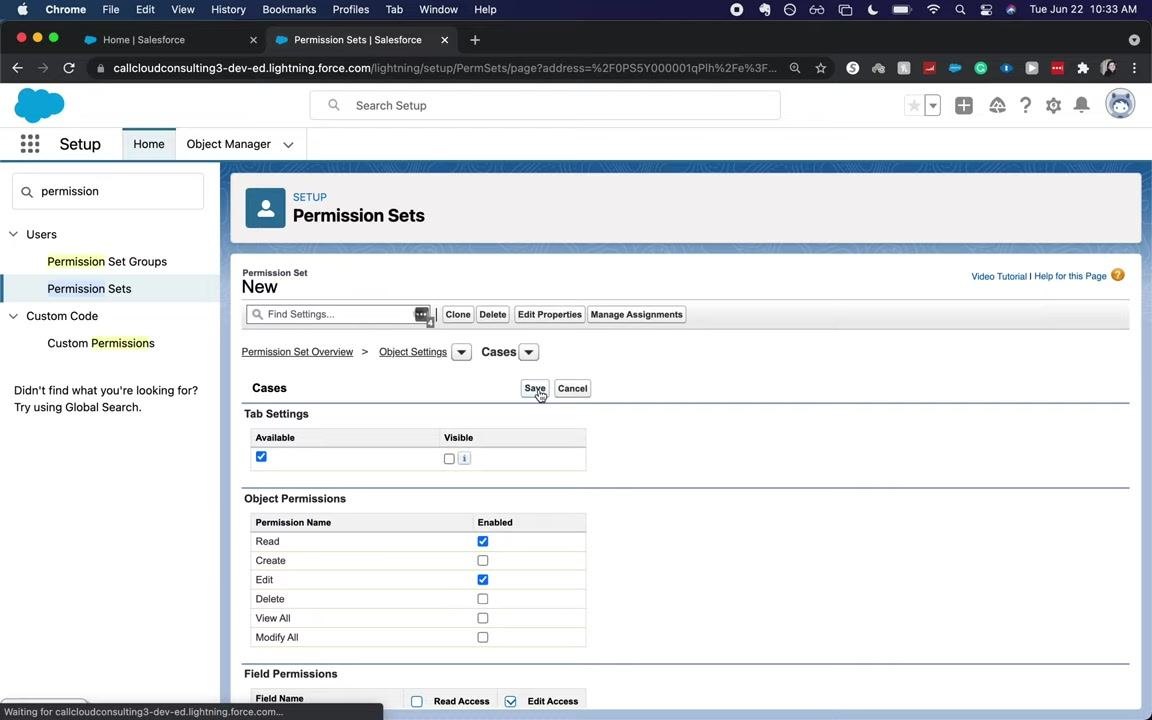Viewport: 1152px width, 720px height.
Task: Open Evernote in macOS menu bar
Action: click(764, 10)
